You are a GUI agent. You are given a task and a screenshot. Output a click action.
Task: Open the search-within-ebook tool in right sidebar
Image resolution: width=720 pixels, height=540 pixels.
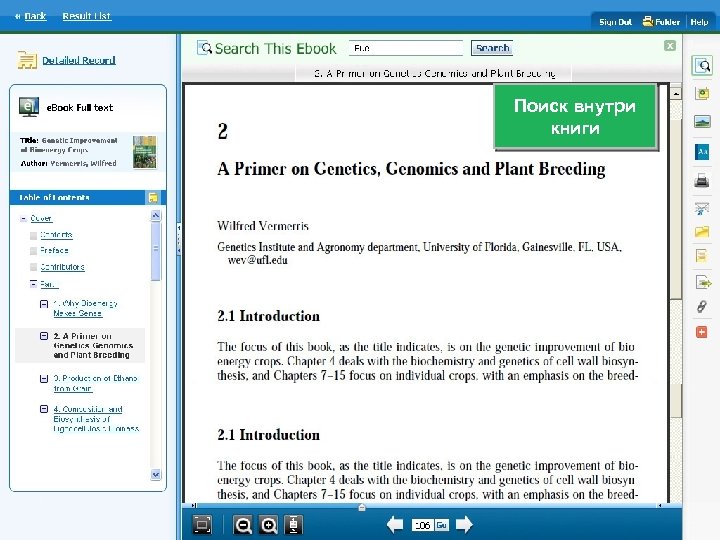[702, 66]
